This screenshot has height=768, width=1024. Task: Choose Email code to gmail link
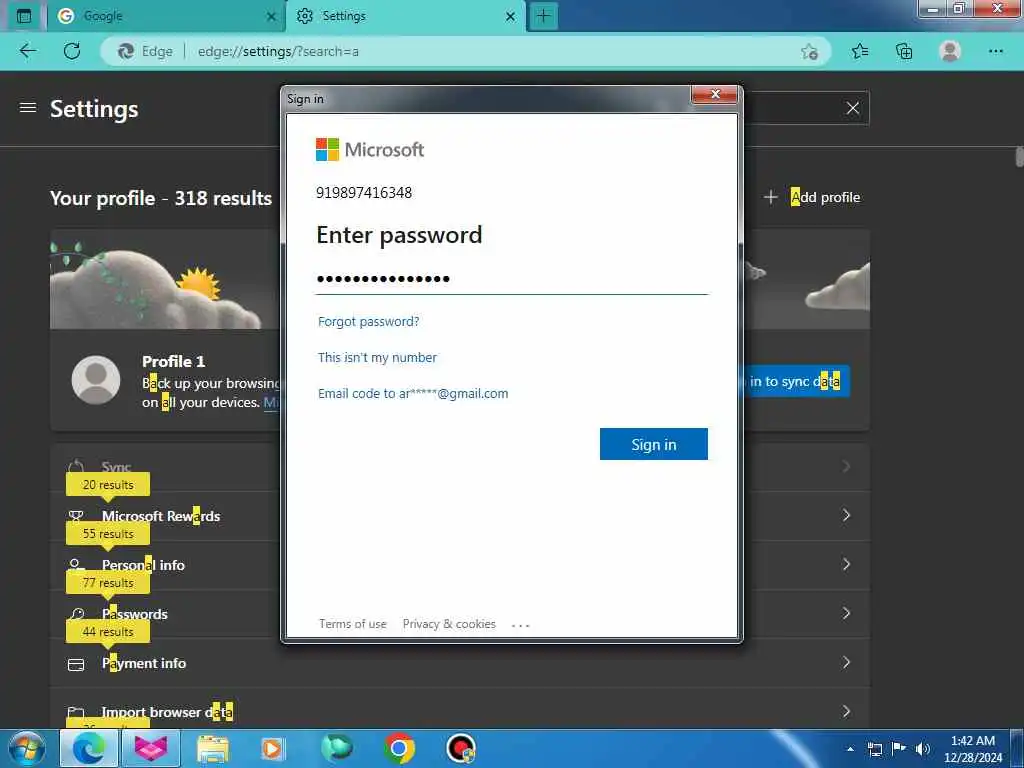(x=413, y=393)
